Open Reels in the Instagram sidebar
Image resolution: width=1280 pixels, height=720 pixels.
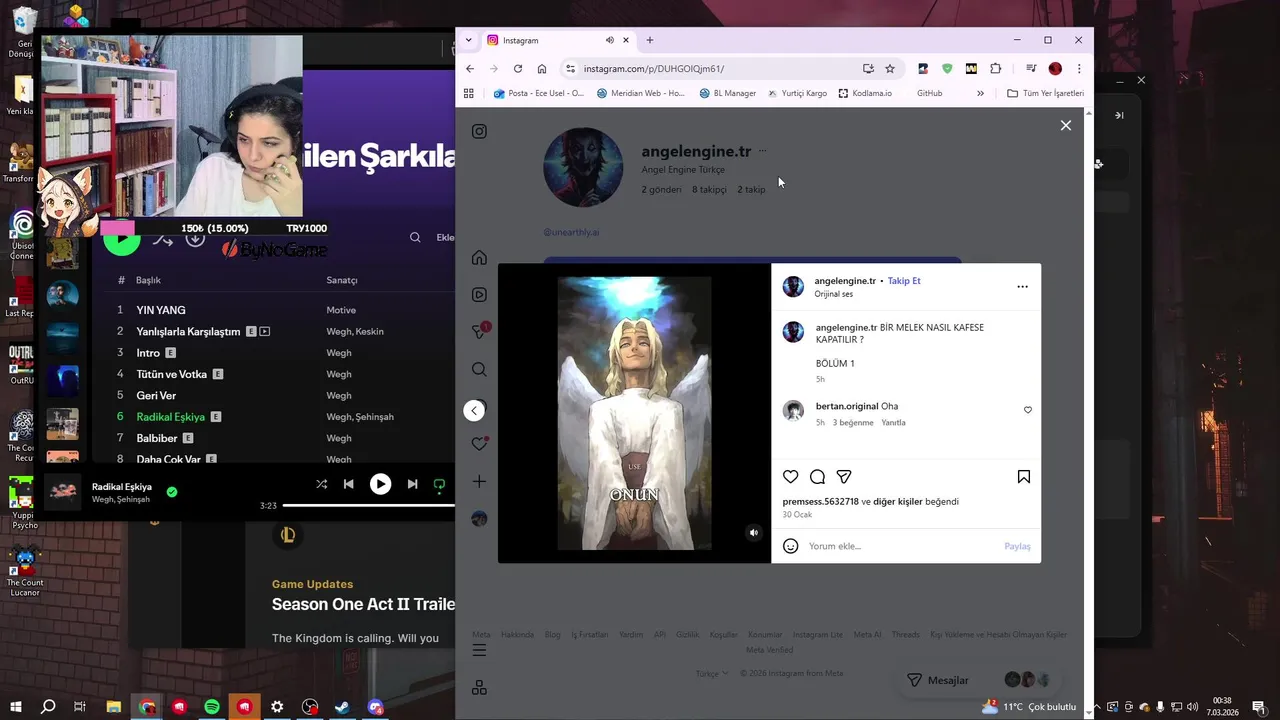(x=479, y=295)
